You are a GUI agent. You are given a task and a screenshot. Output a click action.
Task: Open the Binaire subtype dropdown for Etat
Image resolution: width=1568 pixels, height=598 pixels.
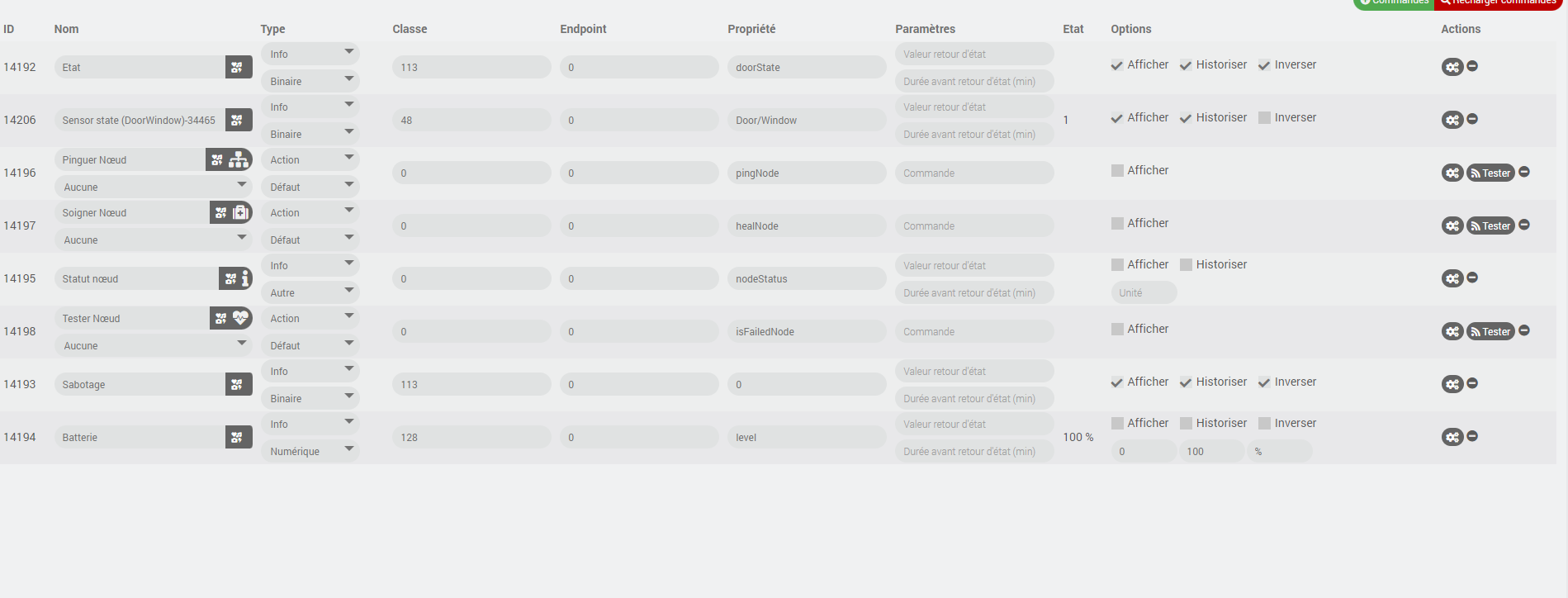(x=310, y=81)
